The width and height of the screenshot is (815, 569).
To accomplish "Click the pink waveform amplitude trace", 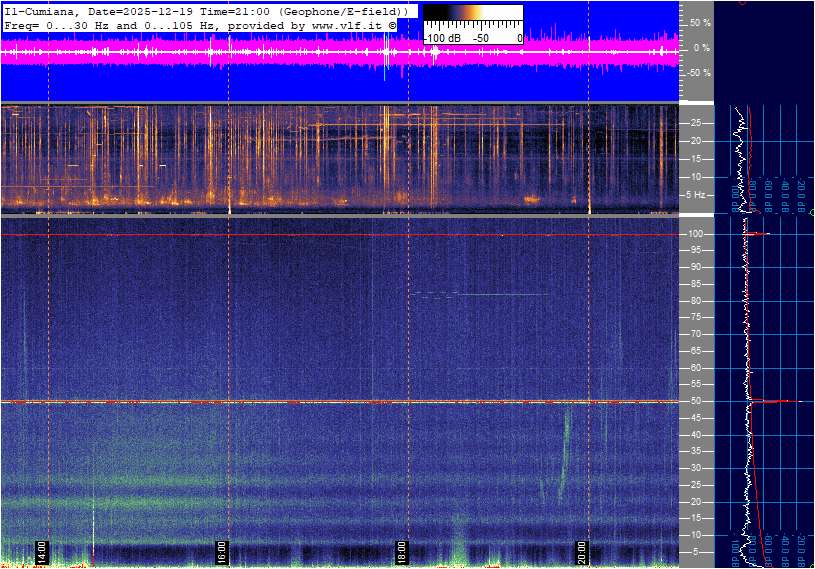I will pyautogui.click(x=300, y=52).
